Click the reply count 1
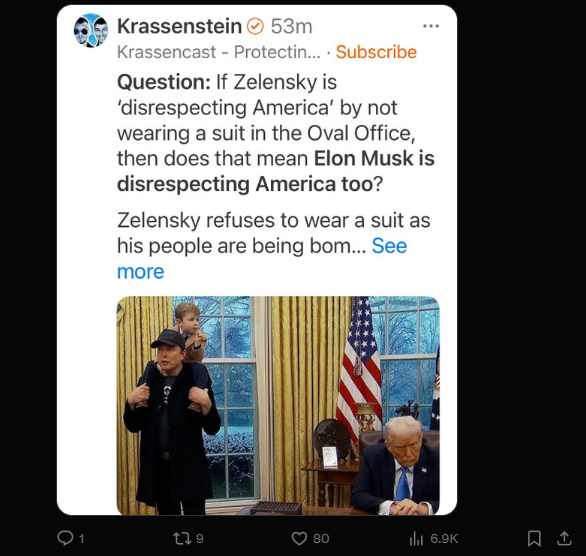 pos(81,538)
